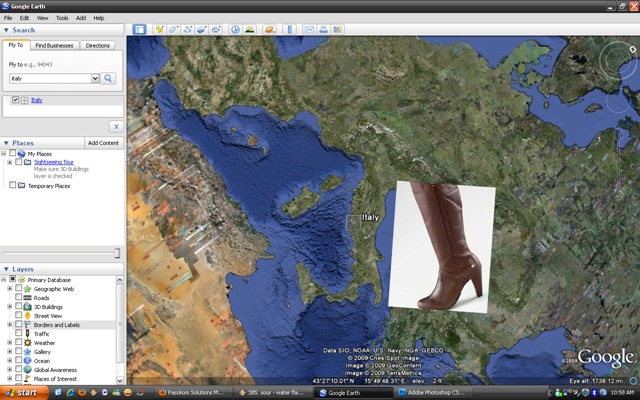Click the navigation compass ring on map
The image size is (640, 400).
coord(618,60)
